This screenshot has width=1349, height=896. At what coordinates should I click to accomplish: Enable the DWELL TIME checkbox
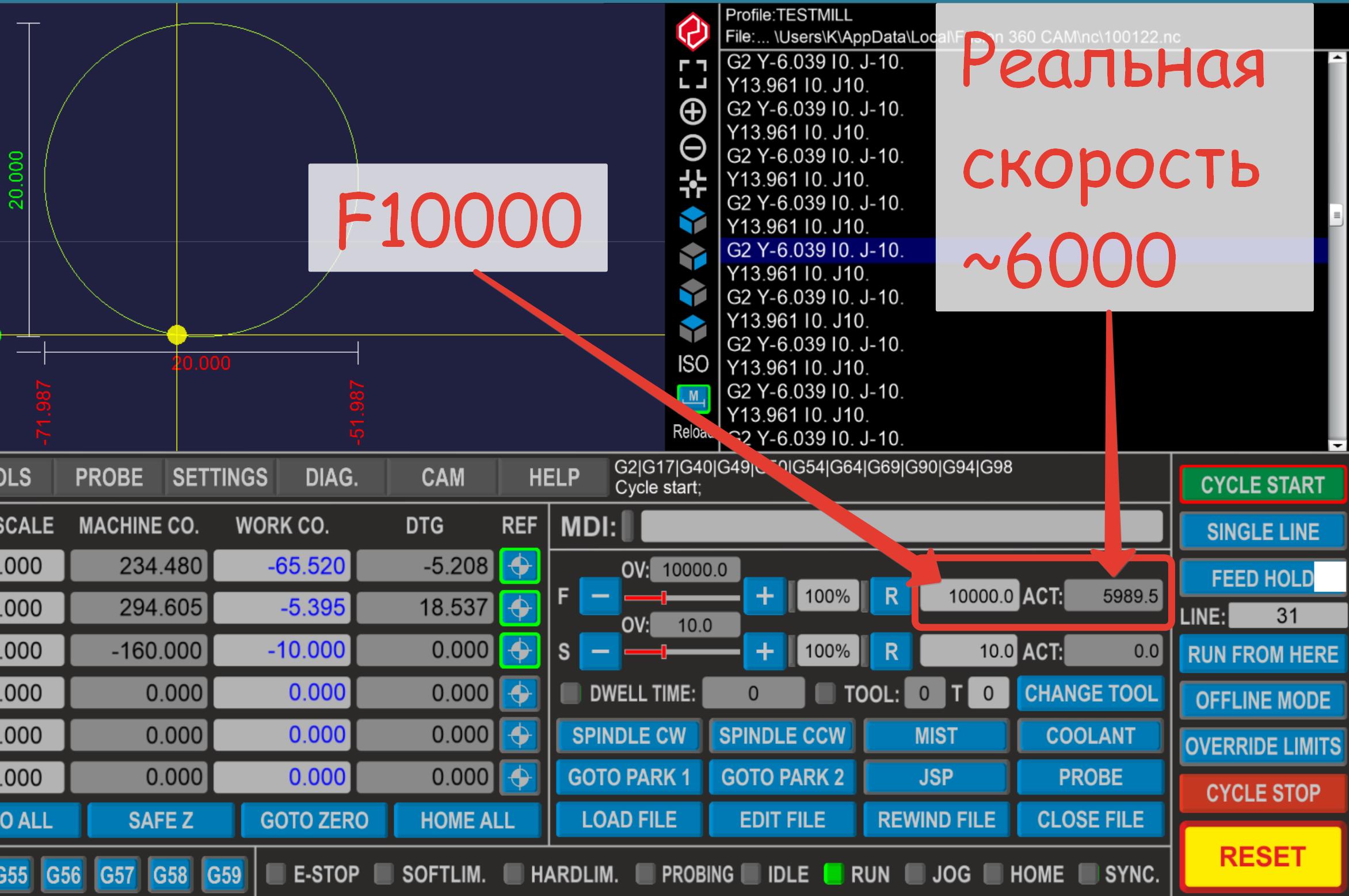click(570, 693)
